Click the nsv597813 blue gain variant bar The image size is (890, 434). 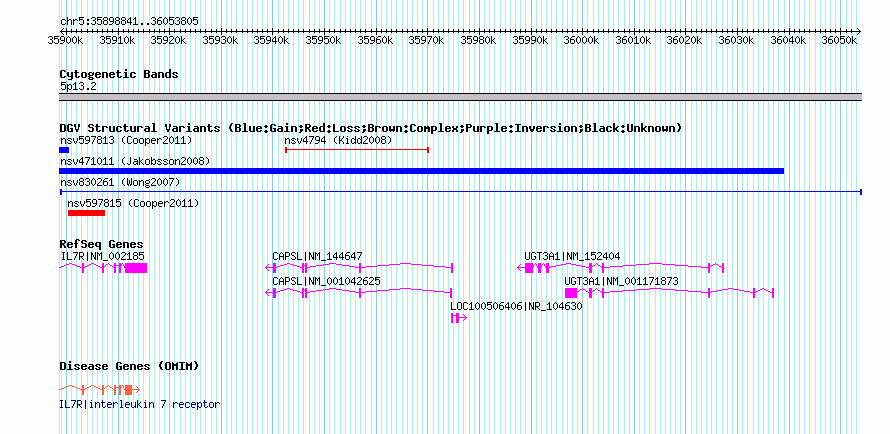(x=64, y=150)
